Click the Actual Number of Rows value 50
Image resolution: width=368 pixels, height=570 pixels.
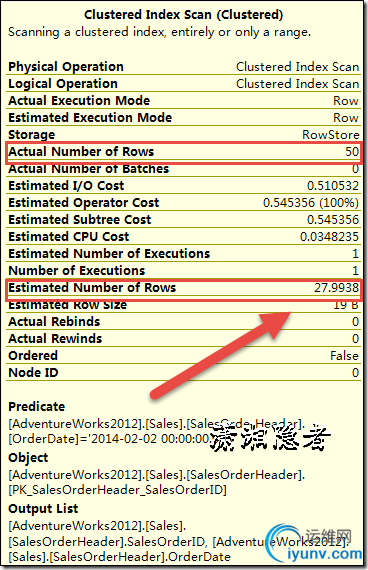pyautogui.click(x=352, y=152)
